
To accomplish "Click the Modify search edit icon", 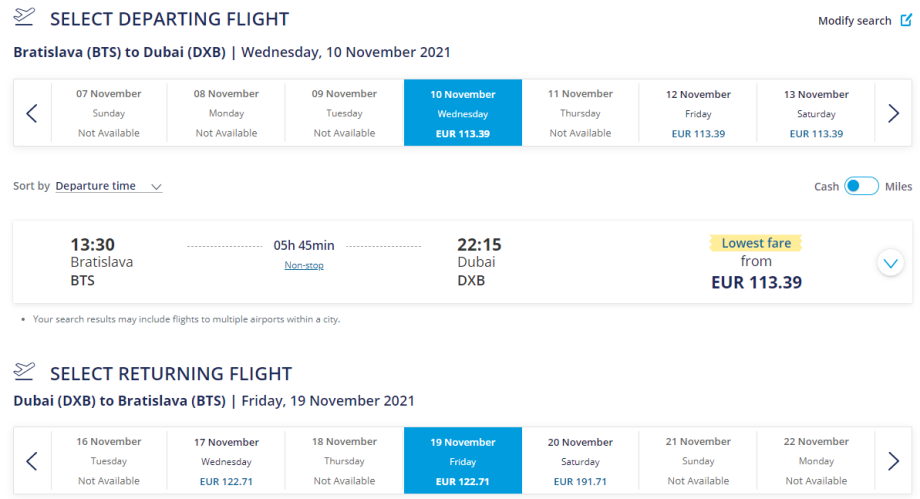I will [905, 21].
